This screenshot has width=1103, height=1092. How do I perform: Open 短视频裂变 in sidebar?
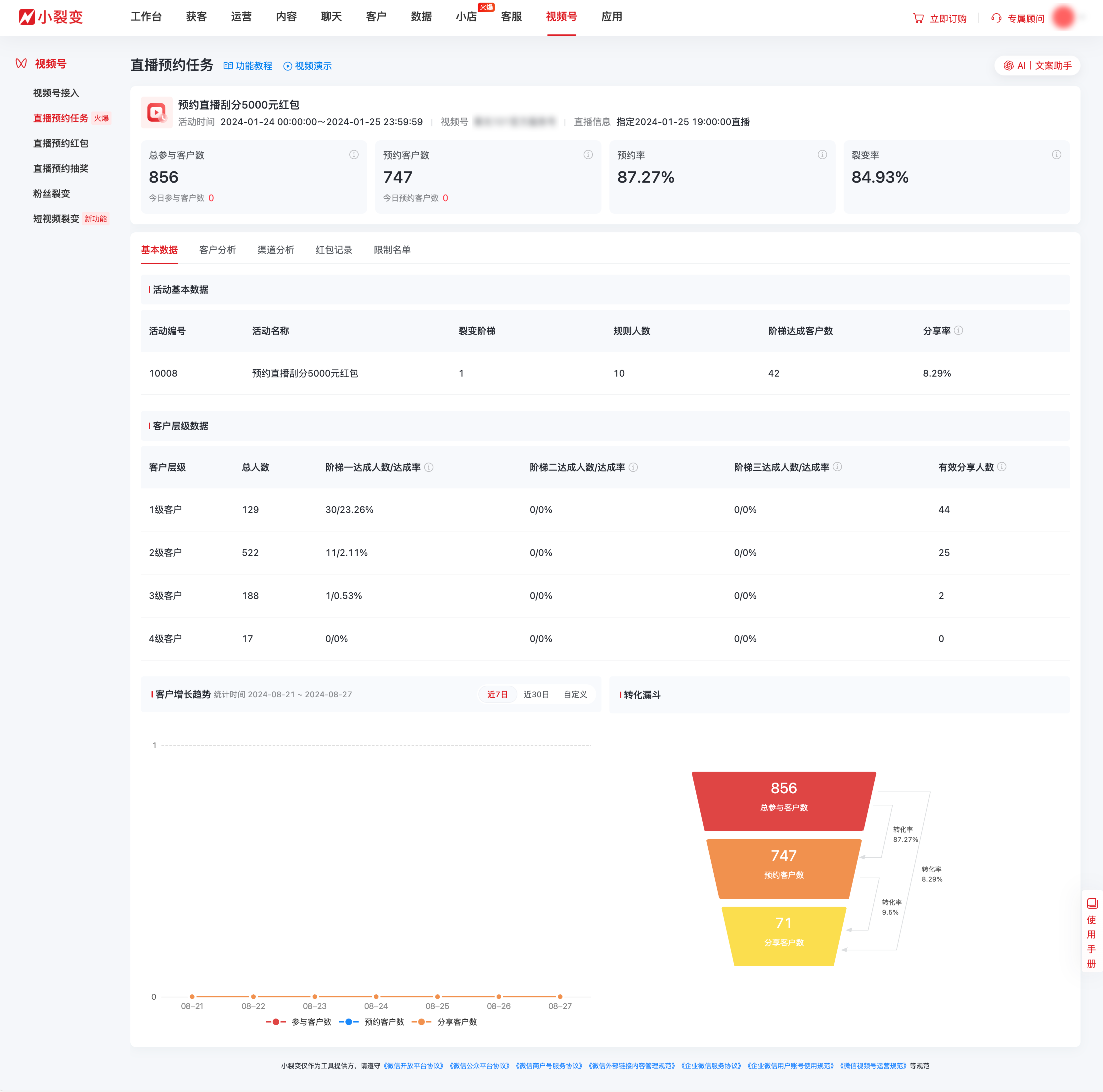point(56,219)
